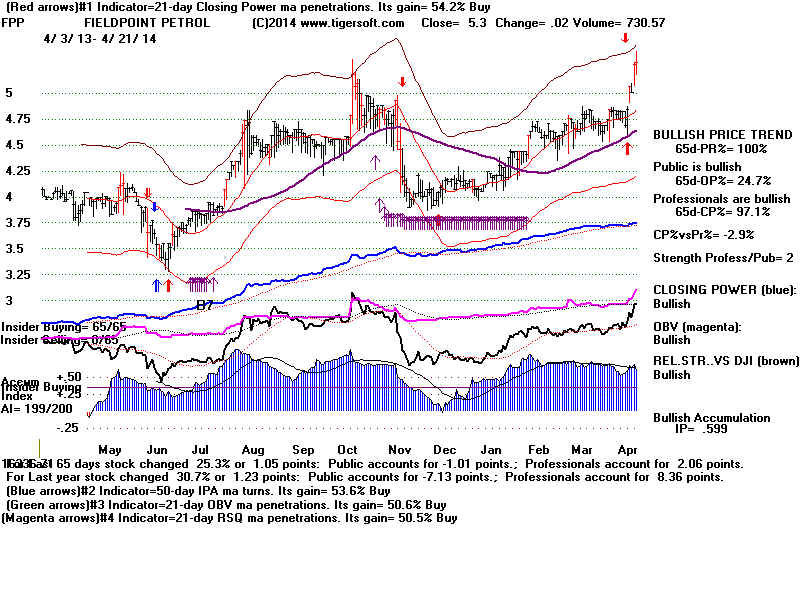
Task: Click the May month label
Action: (x=110, y=450)
